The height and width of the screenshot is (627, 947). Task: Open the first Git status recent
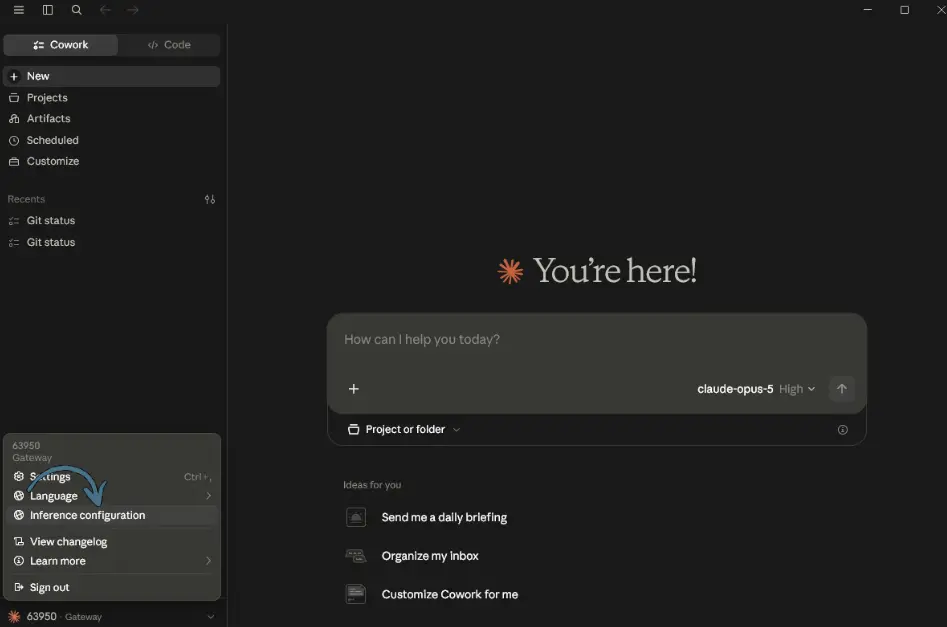point(112,220)
